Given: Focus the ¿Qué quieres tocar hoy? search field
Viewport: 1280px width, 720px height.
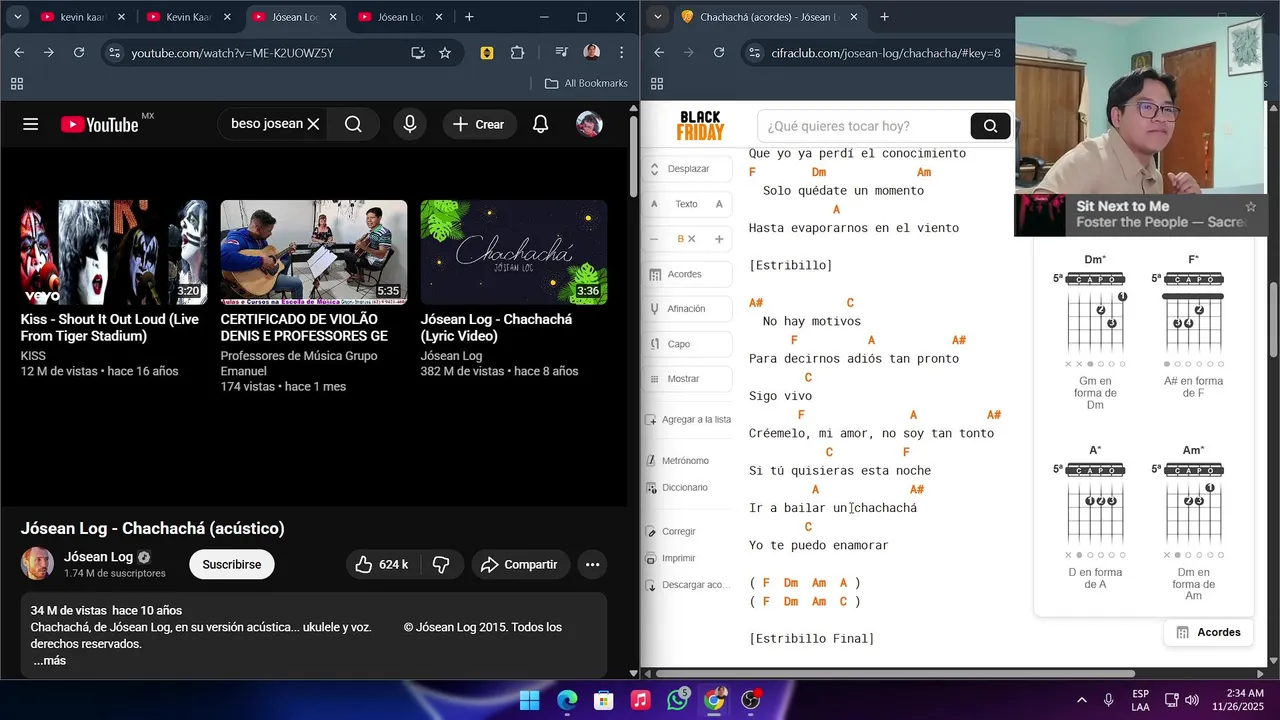Looking at the screenshot, I should coord(864,126).
